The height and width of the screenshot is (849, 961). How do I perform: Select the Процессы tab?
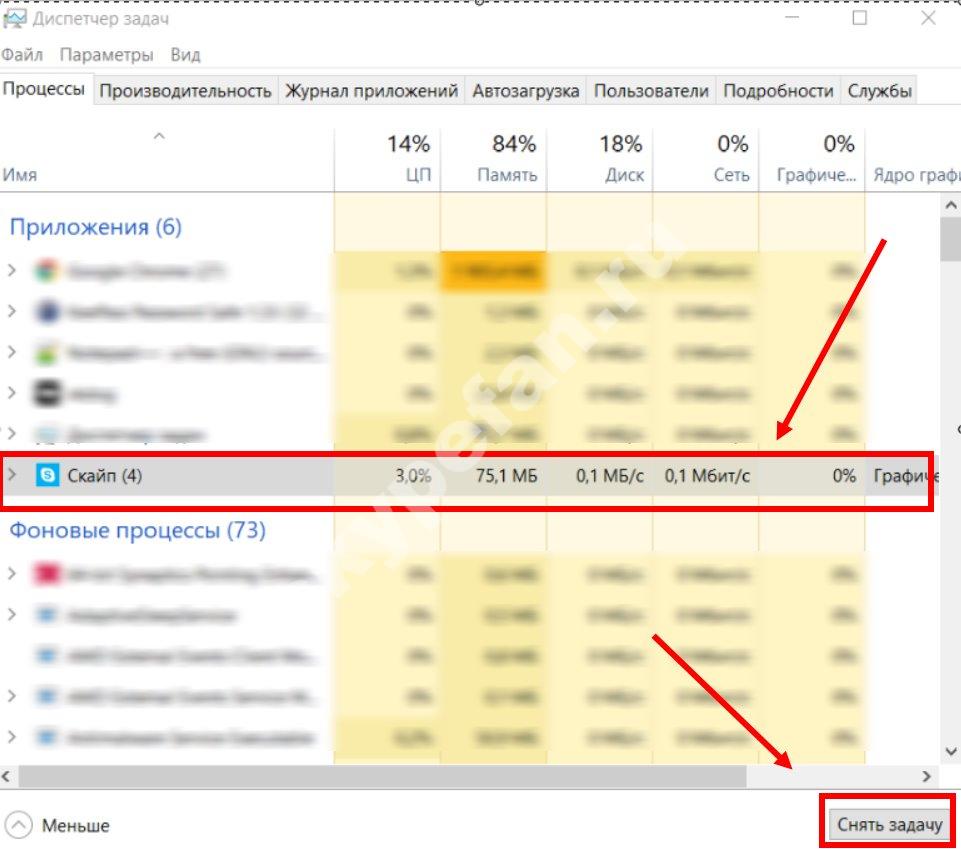click(44, 89)
